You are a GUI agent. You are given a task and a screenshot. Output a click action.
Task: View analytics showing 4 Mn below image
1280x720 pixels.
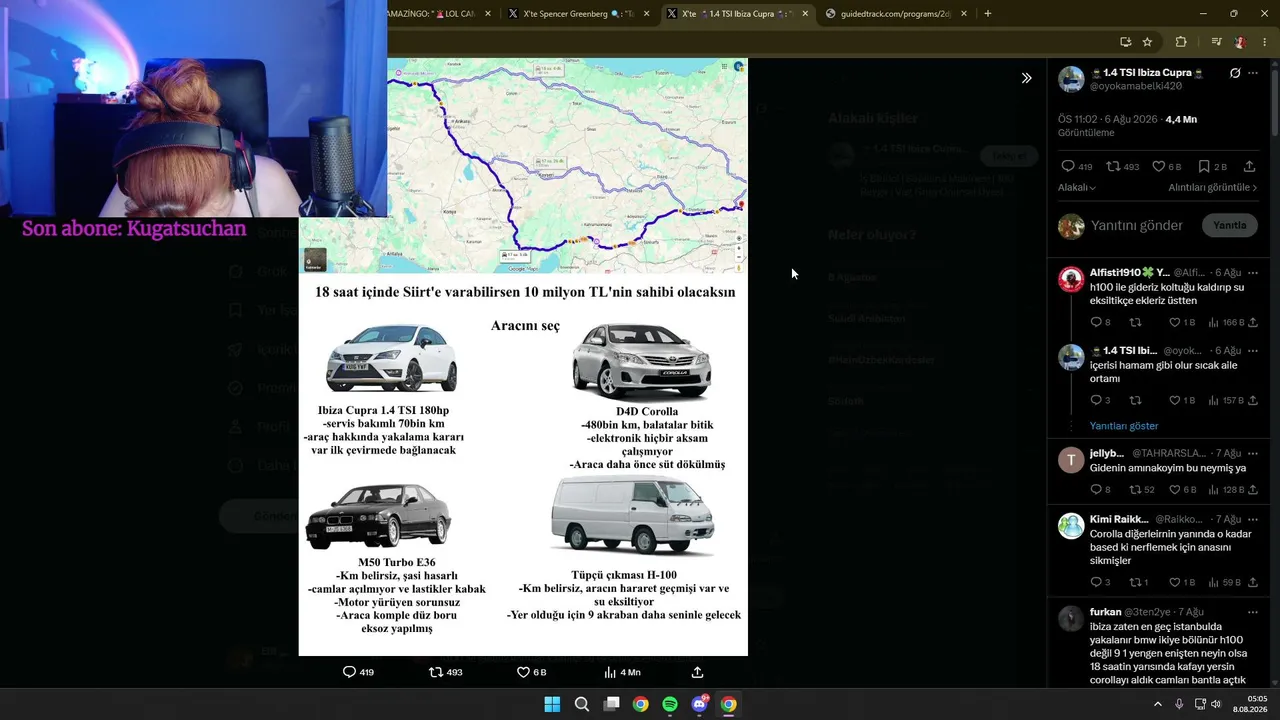622,672
